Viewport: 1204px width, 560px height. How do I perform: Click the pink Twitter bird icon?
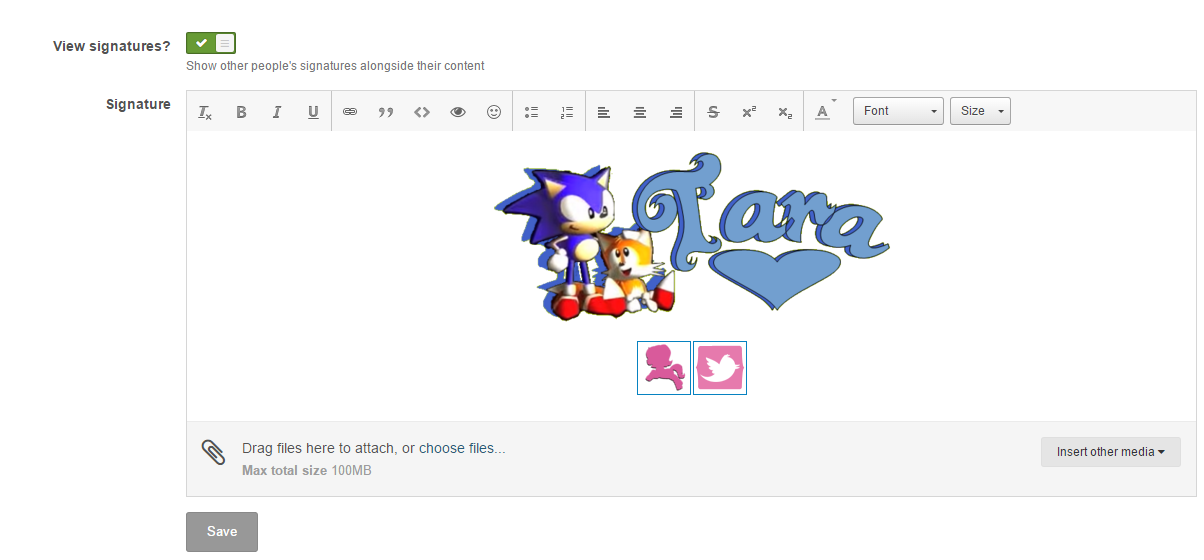pos(720,368)
